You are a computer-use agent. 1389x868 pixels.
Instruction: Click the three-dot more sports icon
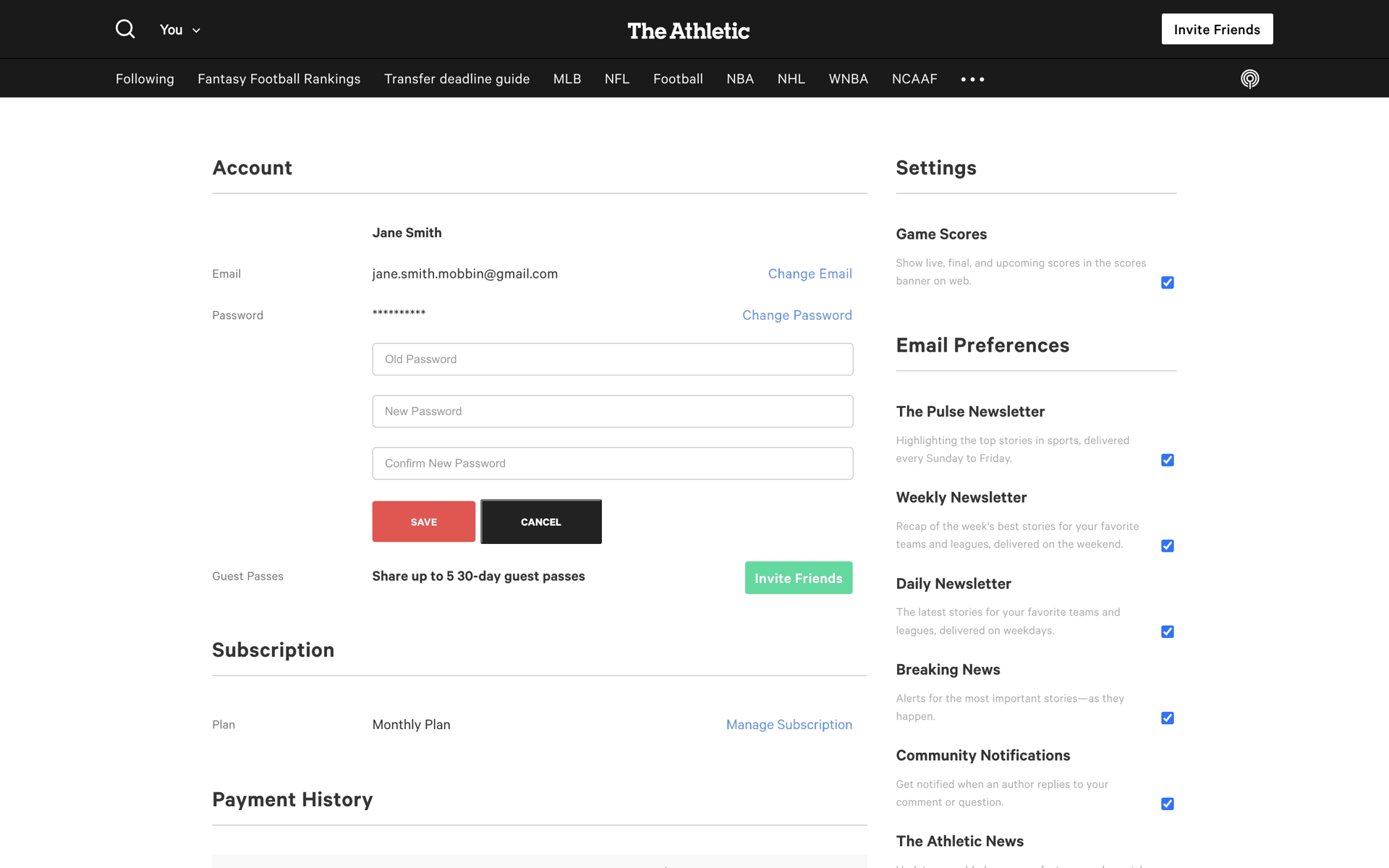(x=972, y=79)
